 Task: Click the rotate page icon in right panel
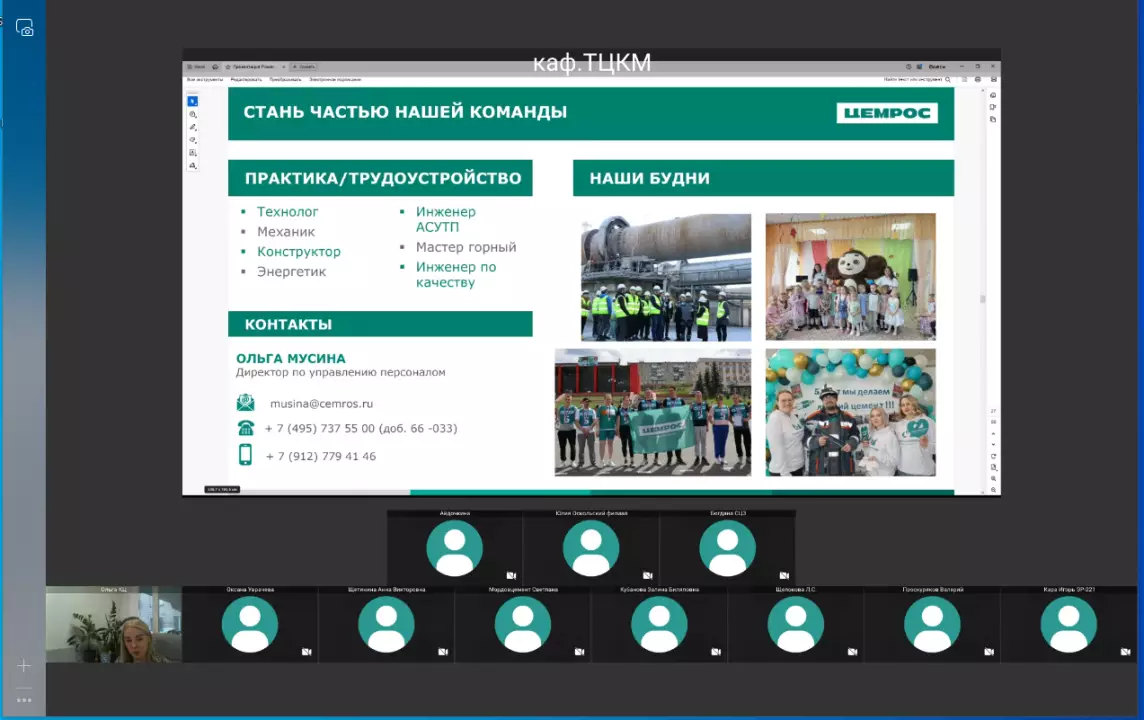pyautogui.click(x=993, y=456)
